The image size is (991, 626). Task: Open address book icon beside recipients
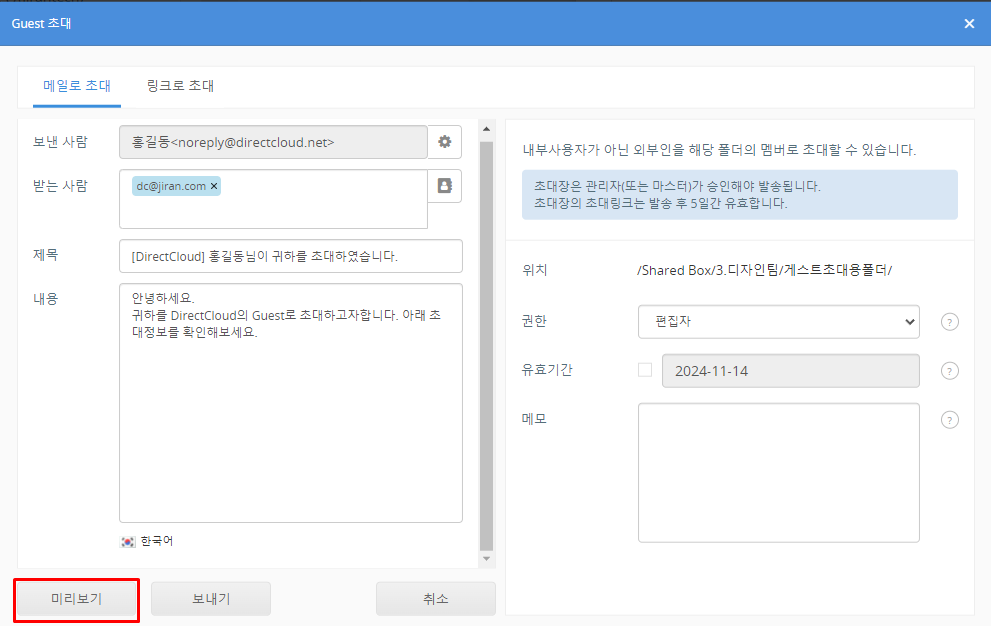pyautogui.click(x=444, y=186)
